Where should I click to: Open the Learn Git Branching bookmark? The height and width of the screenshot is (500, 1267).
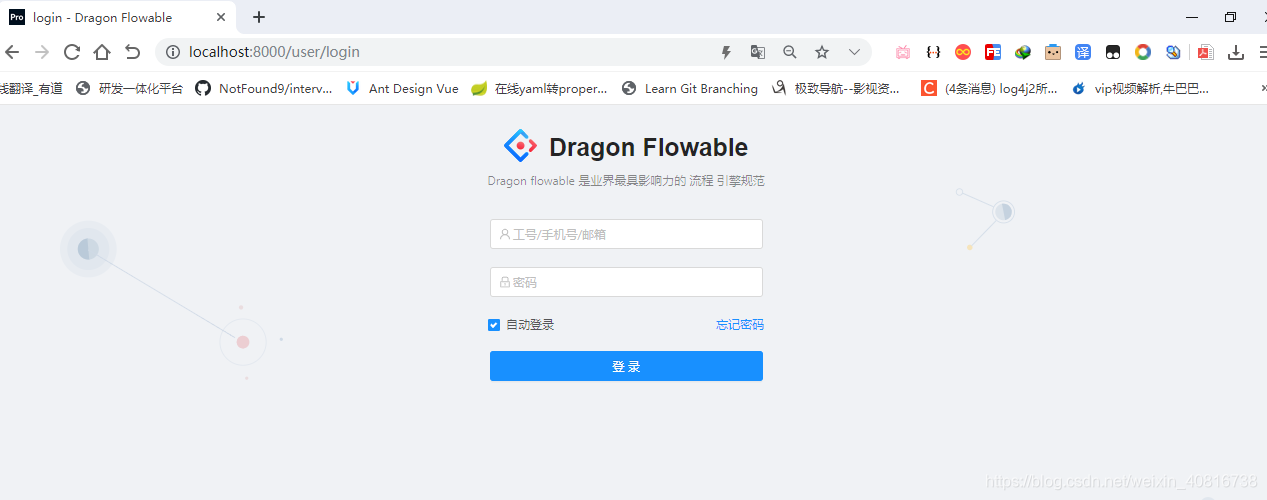(690, 88)
